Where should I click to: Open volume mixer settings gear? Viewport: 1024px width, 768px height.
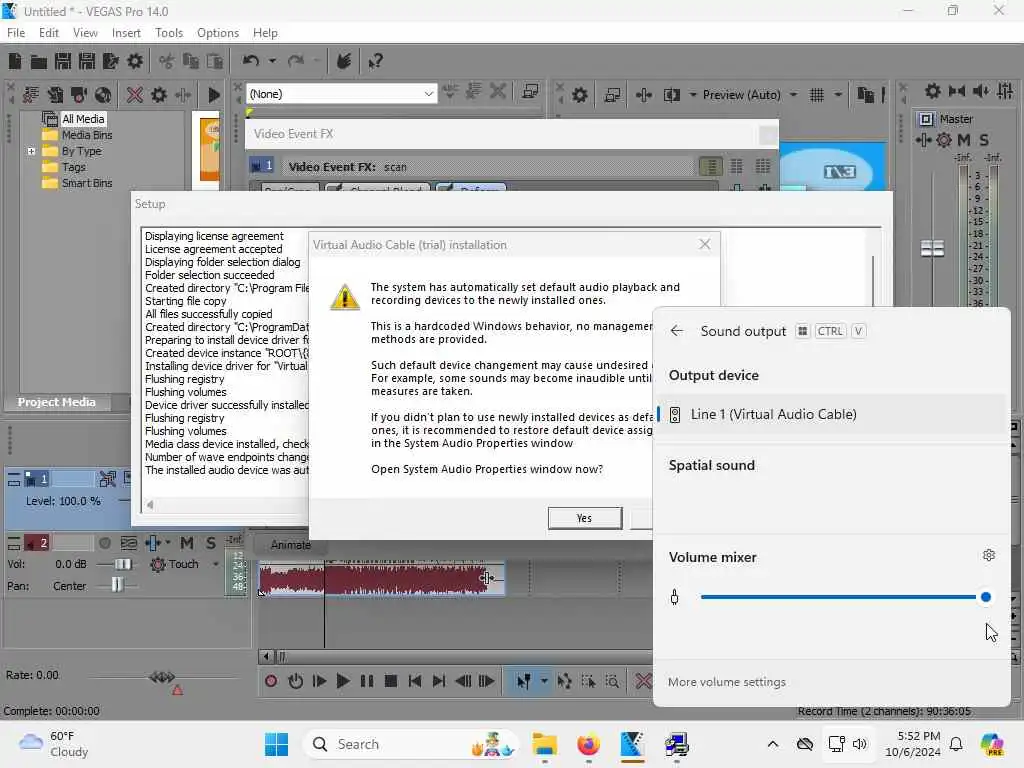coord(989,555)
